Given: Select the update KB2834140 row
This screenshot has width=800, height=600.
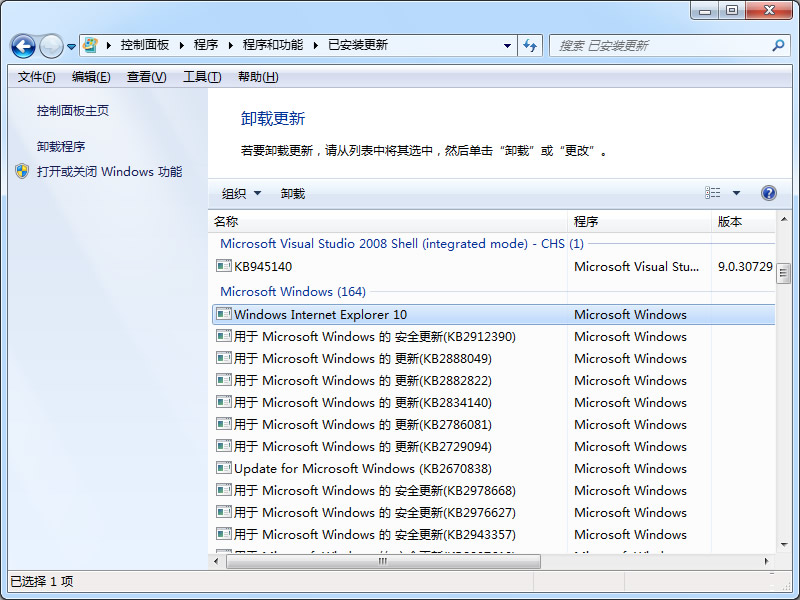Looking at the screenshot, I should [x=493, y=403].
